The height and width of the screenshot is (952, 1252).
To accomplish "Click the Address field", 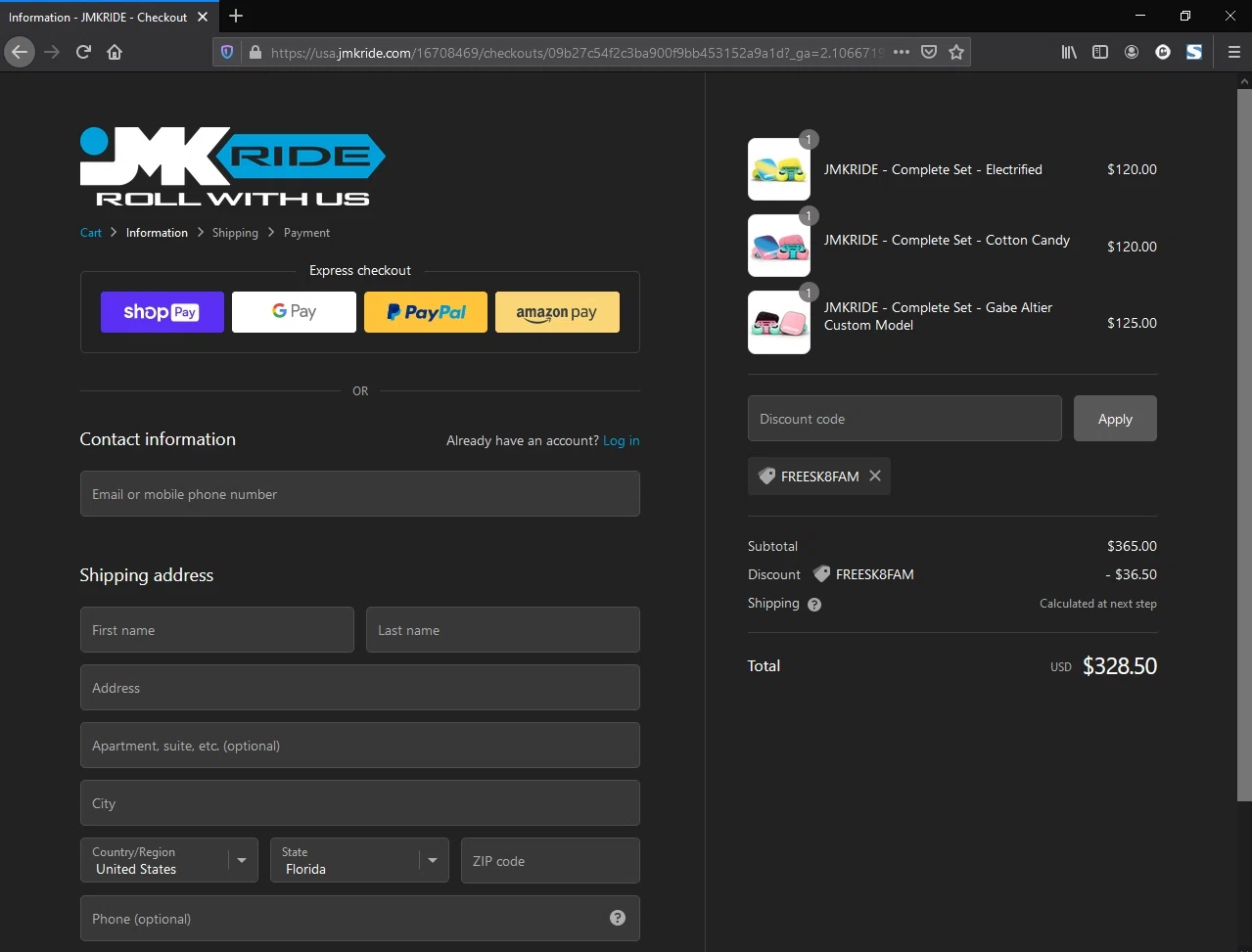I will 360,687.
